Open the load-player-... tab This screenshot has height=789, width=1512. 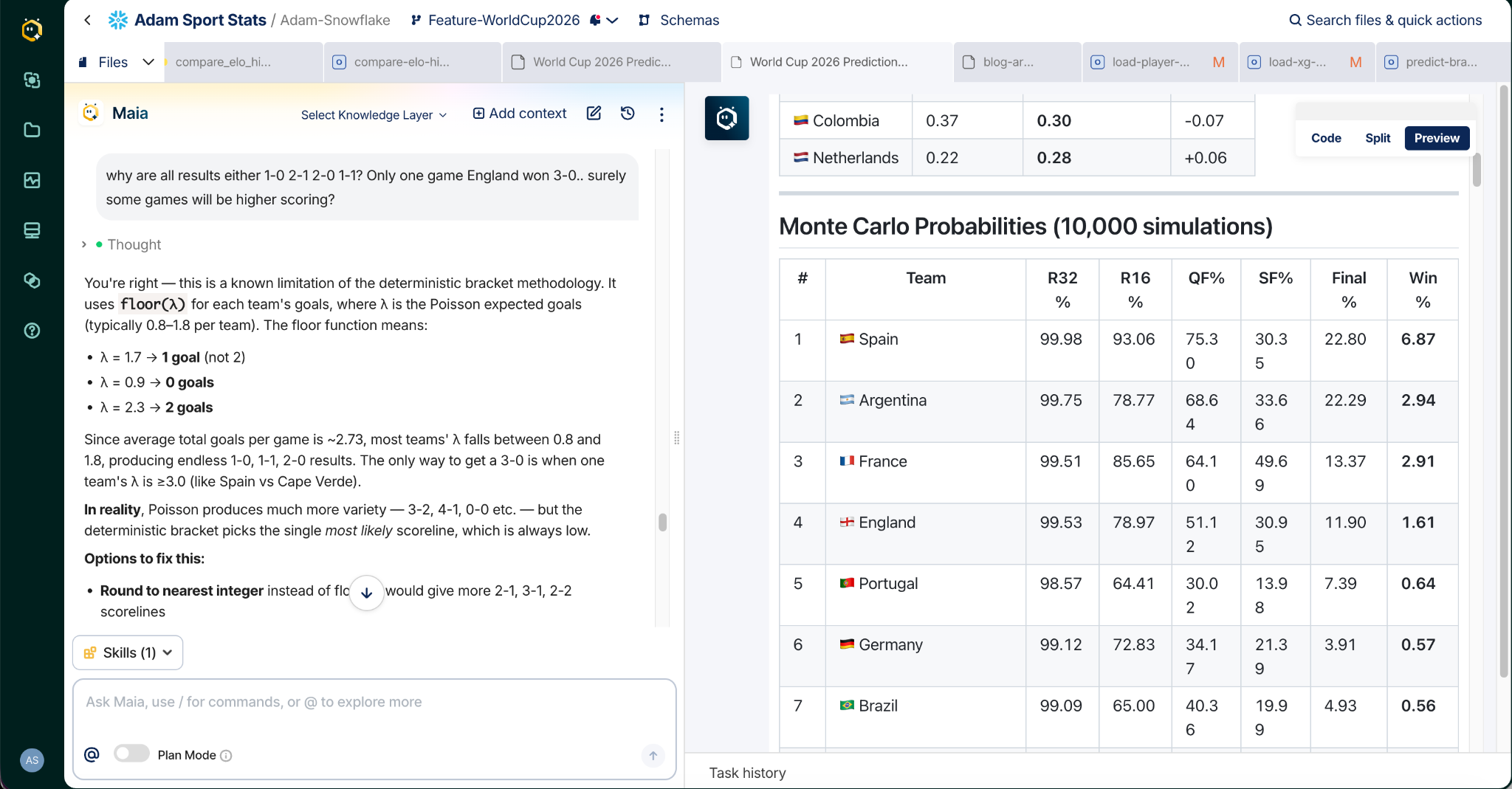[x=1160, y=62]
